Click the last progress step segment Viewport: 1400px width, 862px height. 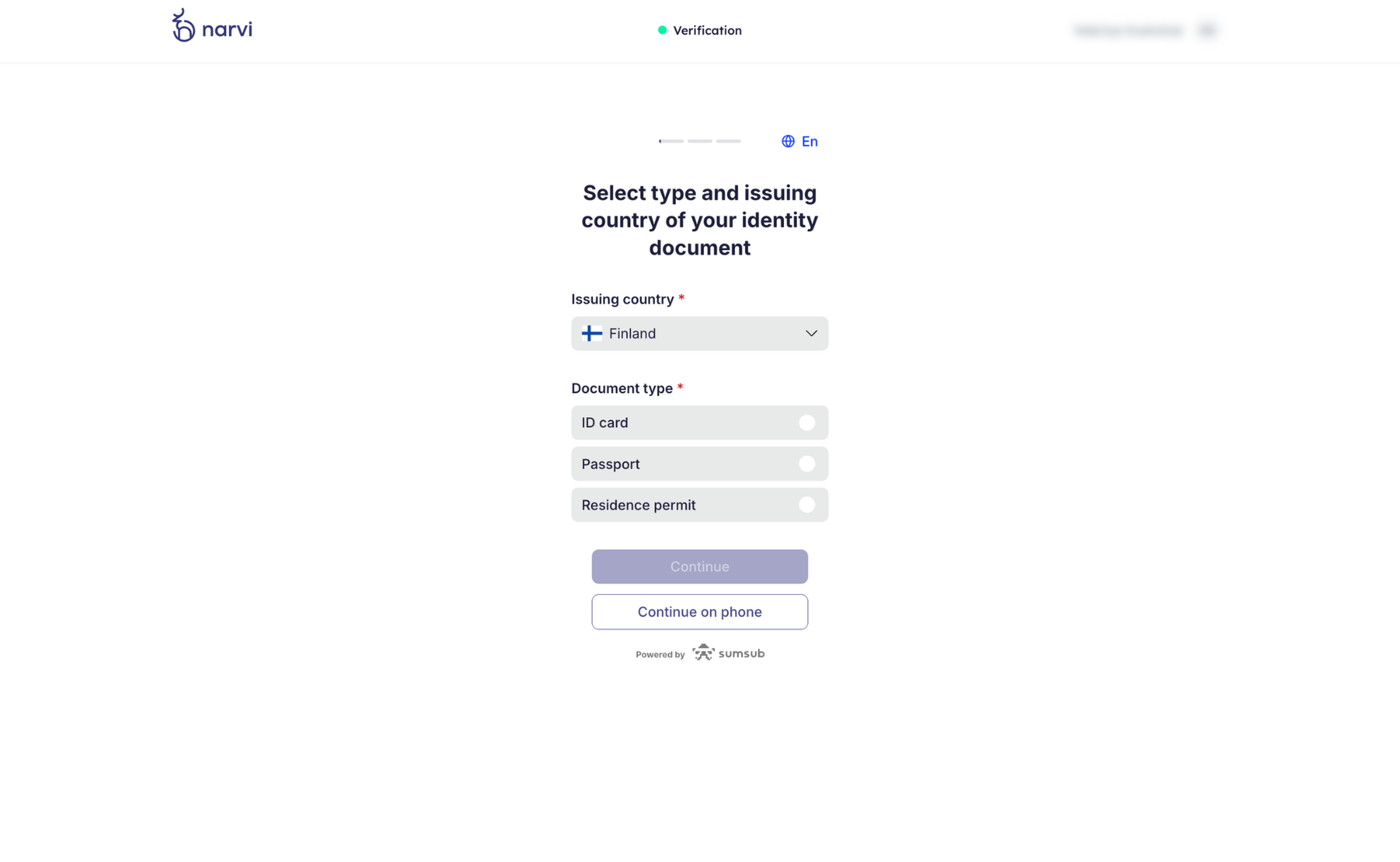pos(728,141)
